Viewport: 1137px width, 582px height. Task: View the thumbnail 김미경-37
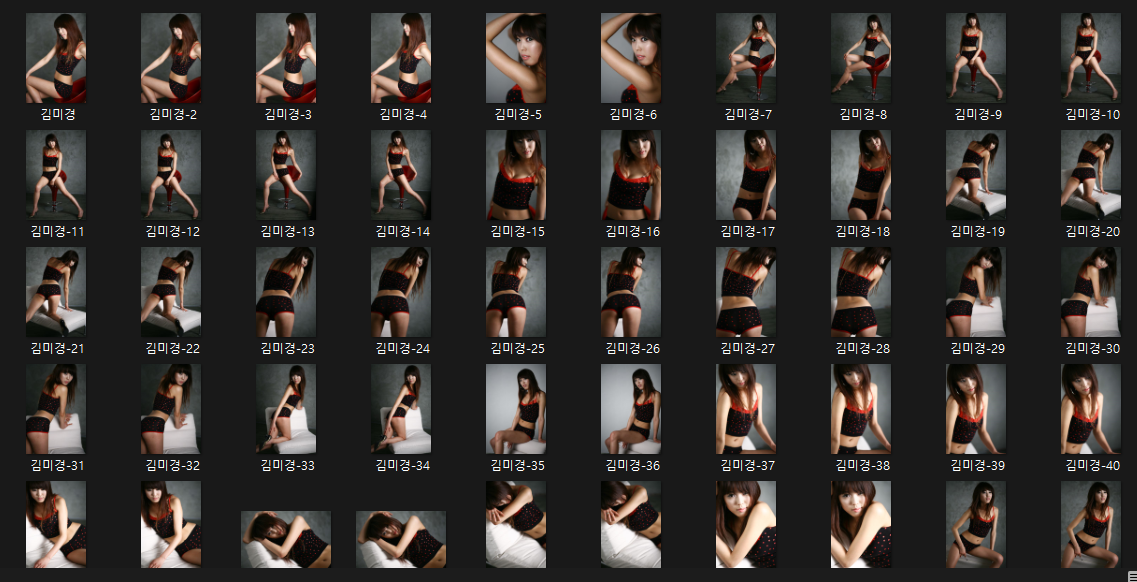point(748,406)
